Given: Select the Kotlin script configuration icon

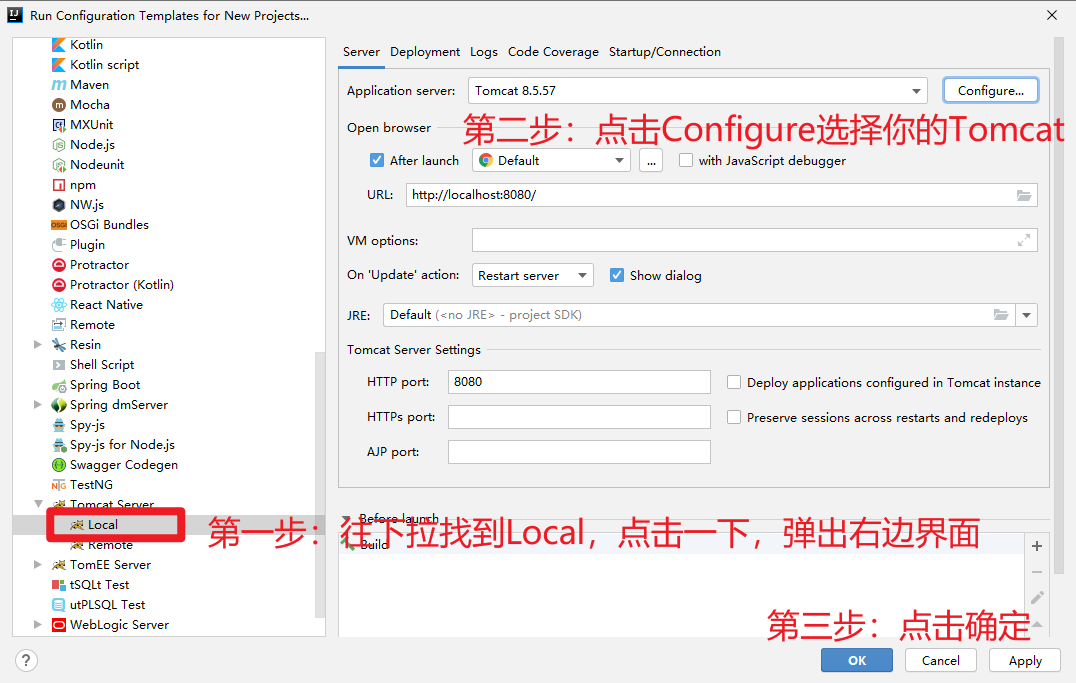Looking at the screenshot, I should (59, 65).
